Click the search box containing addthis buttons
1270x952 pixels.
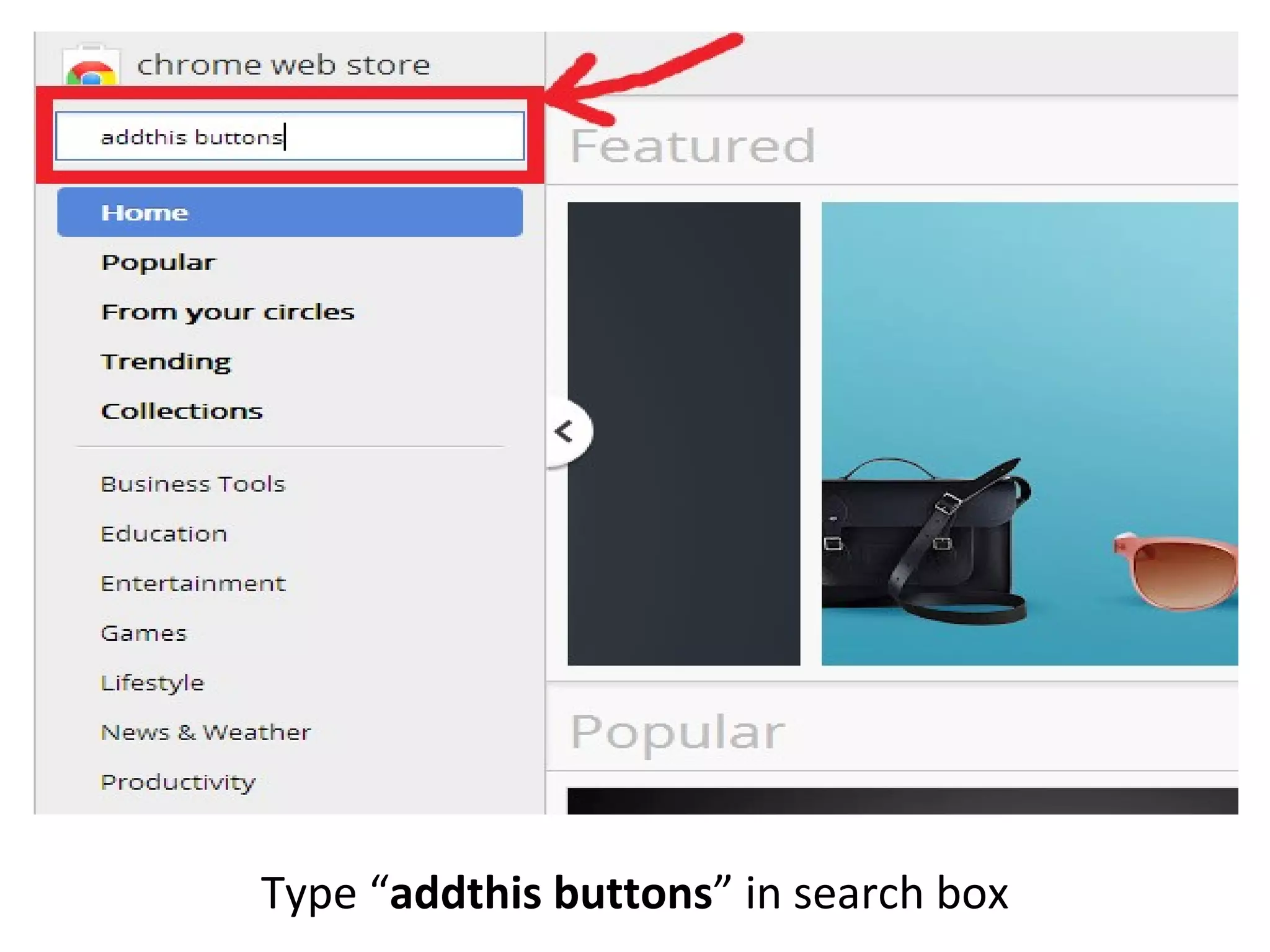[290, 136]
